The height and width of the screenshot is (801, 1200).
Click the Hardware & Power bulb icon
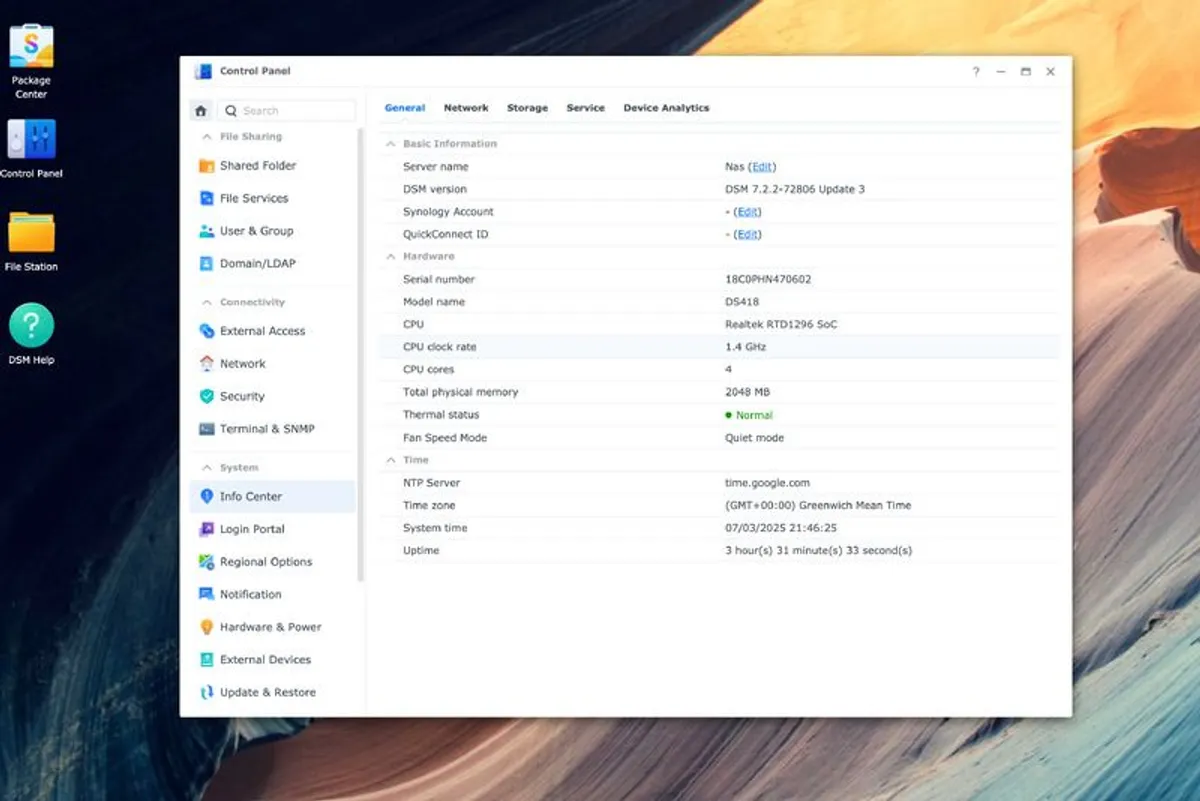coord(207,627)
